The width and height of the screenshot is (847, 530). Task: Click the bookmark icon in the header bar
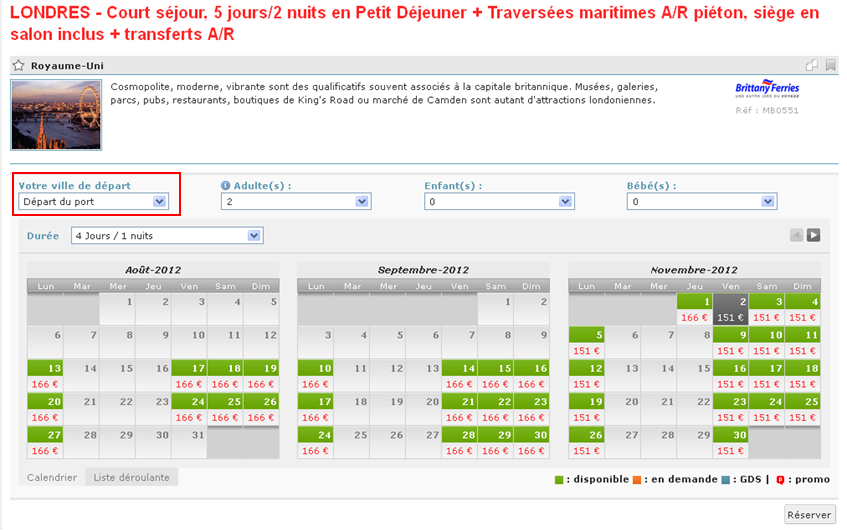point(830,66)
